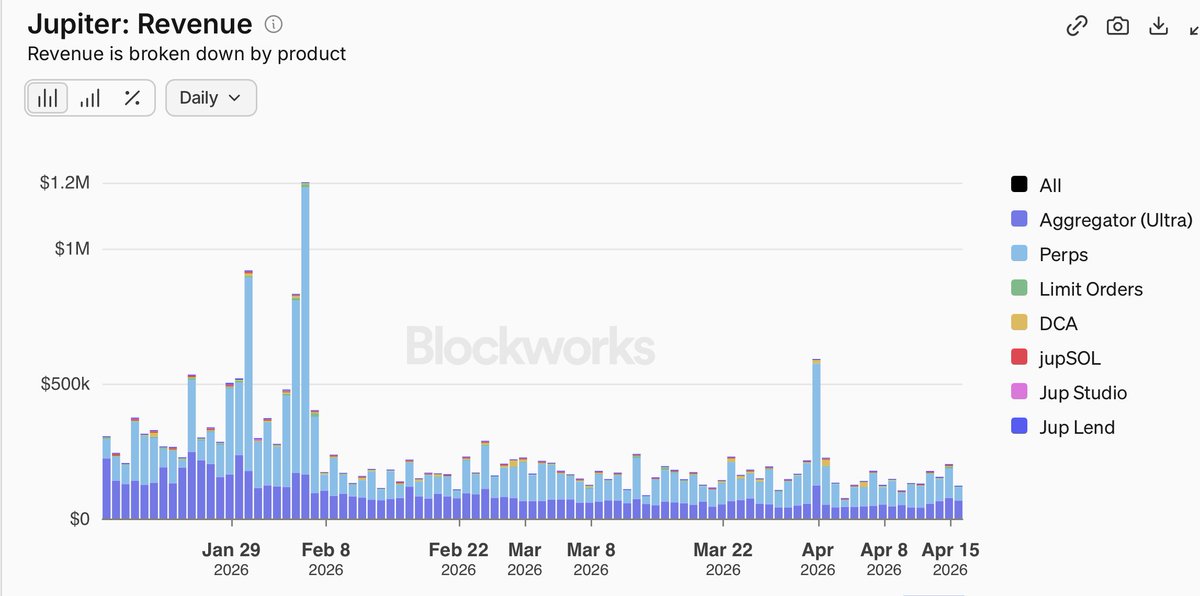
Task: Copy chart link with the chain icon
Action: [1077, 26]
